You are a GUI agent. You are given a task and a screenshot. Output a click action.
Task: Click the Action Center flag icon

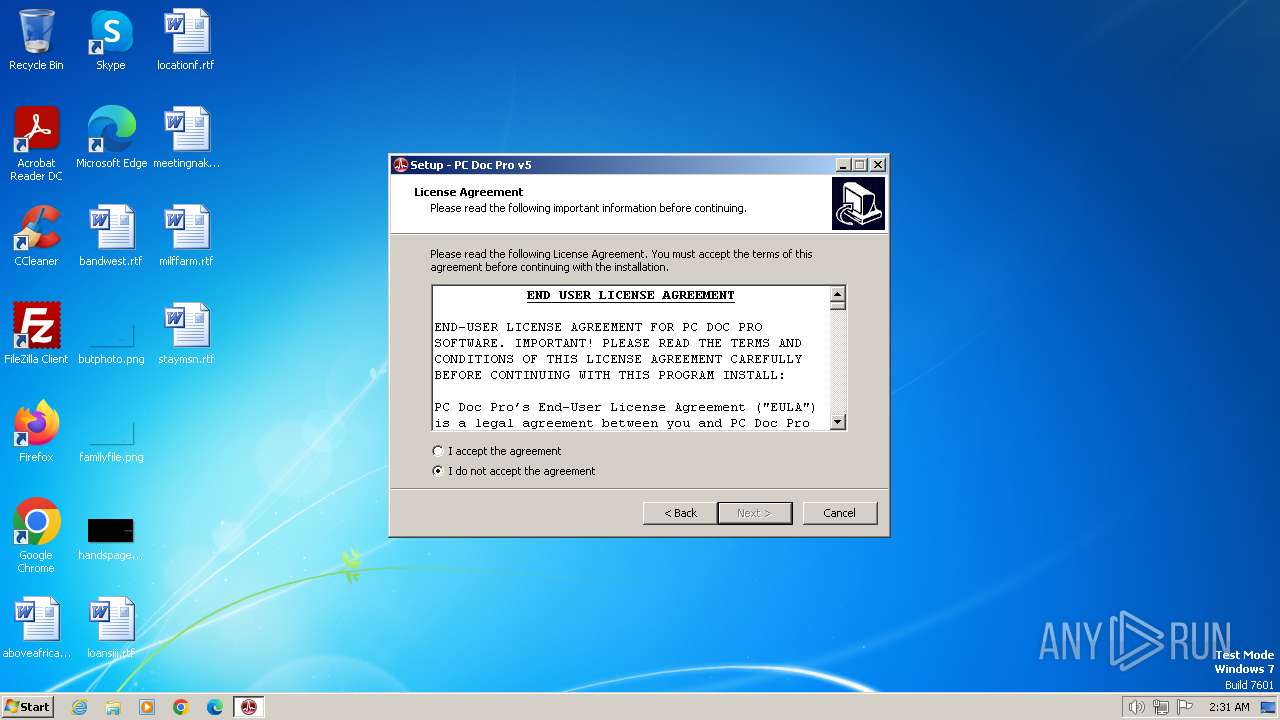point(1185,707)
